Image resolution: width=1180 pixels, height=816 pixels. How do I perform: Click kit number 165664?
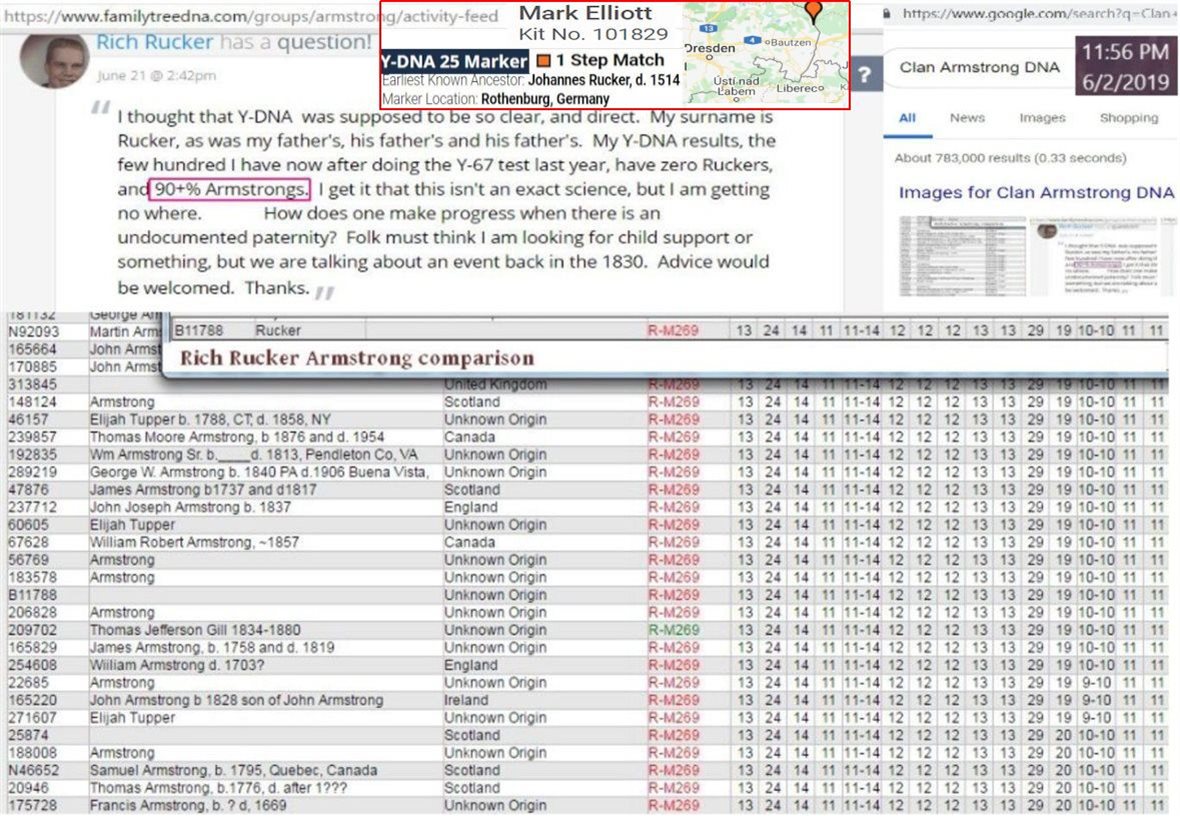[x=32, y=349]
